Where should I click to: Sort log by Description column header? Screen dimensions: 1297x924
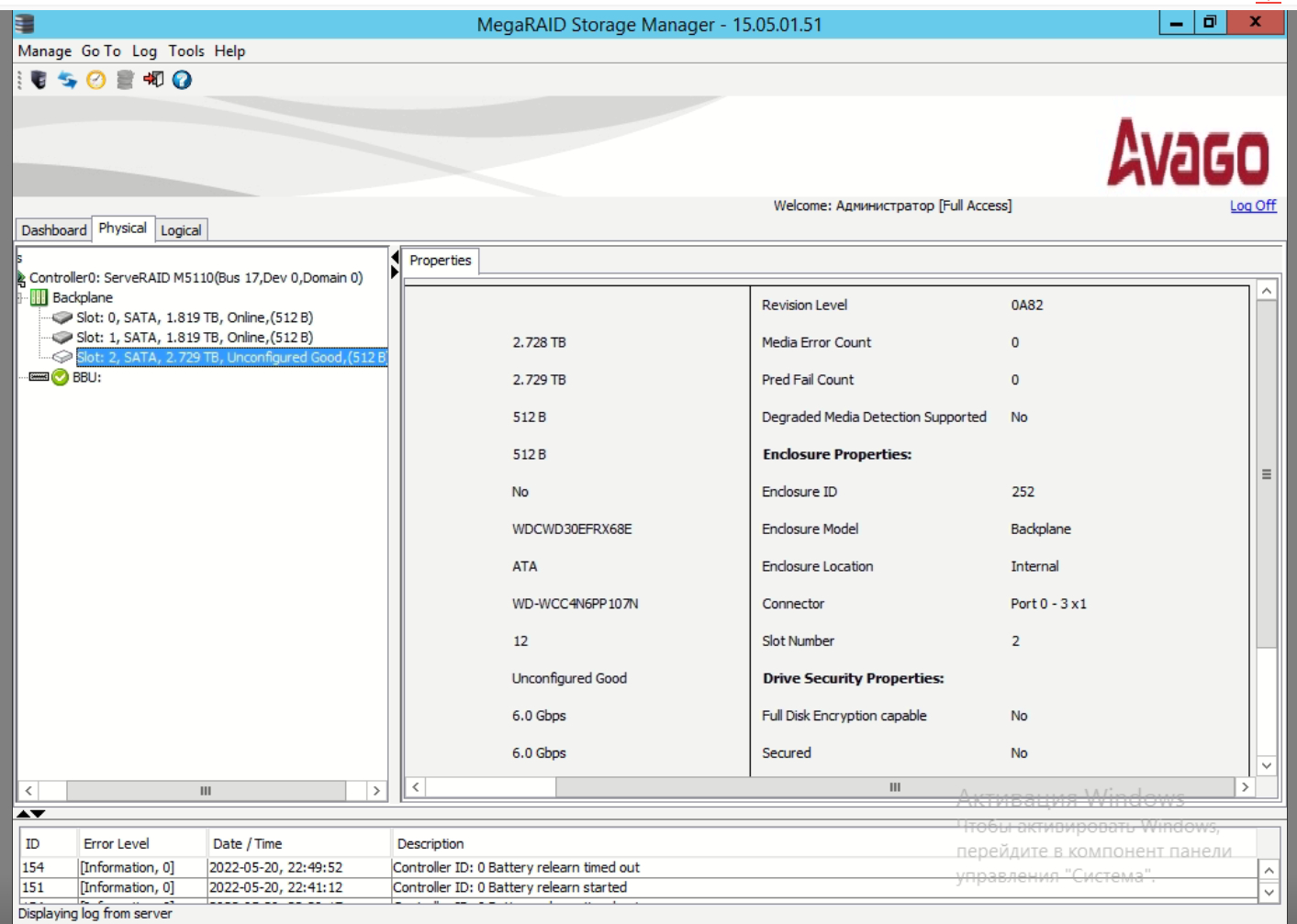click(x=824, y=843)
